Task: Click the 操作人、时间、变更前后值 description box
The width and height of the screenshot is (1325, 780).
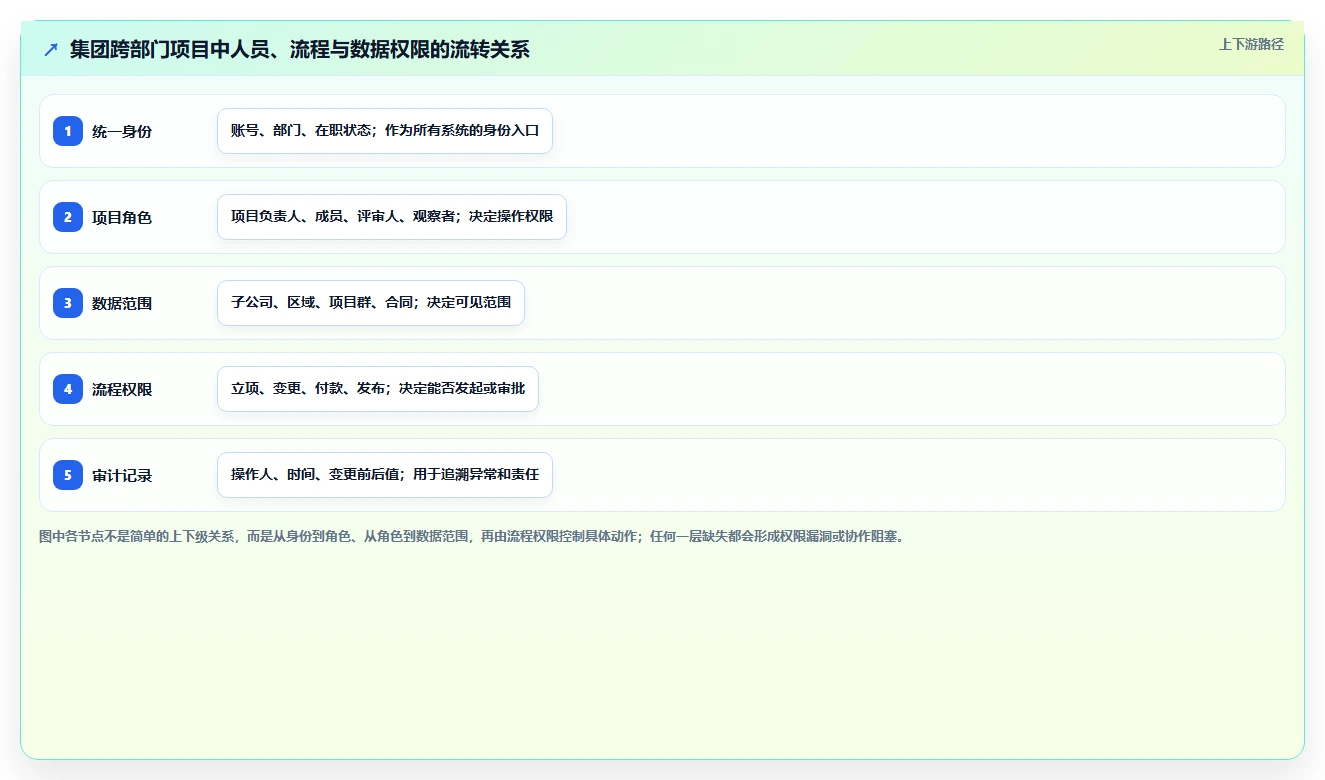Action: pos(385,475)
